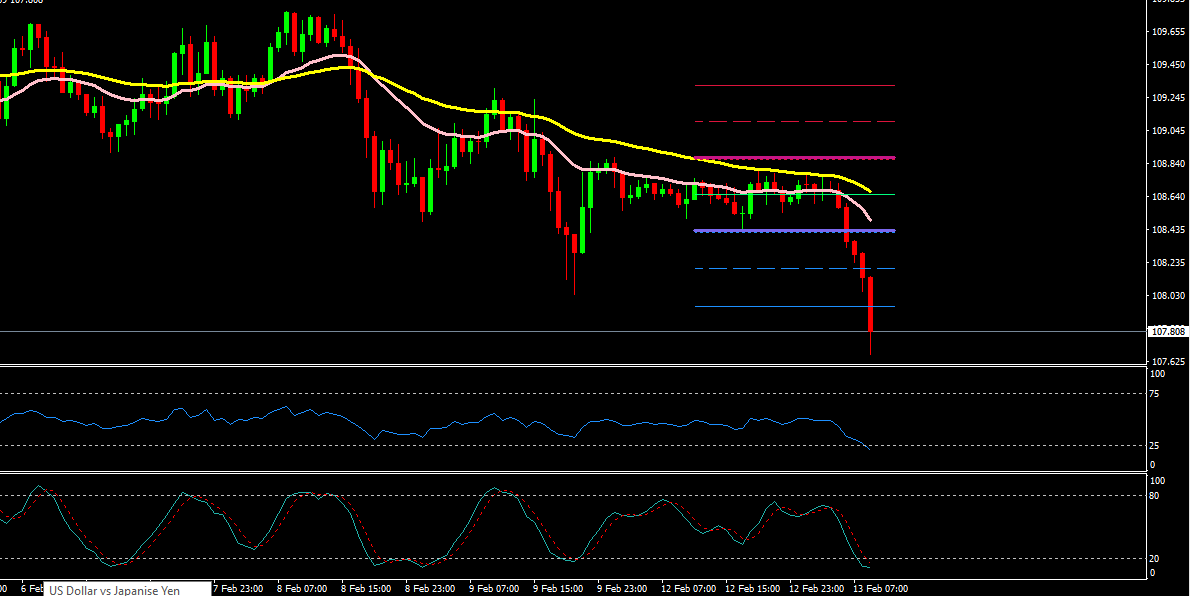Click the 109.045 price axis label
The image size is (1191, 596).
[1169, 131]
